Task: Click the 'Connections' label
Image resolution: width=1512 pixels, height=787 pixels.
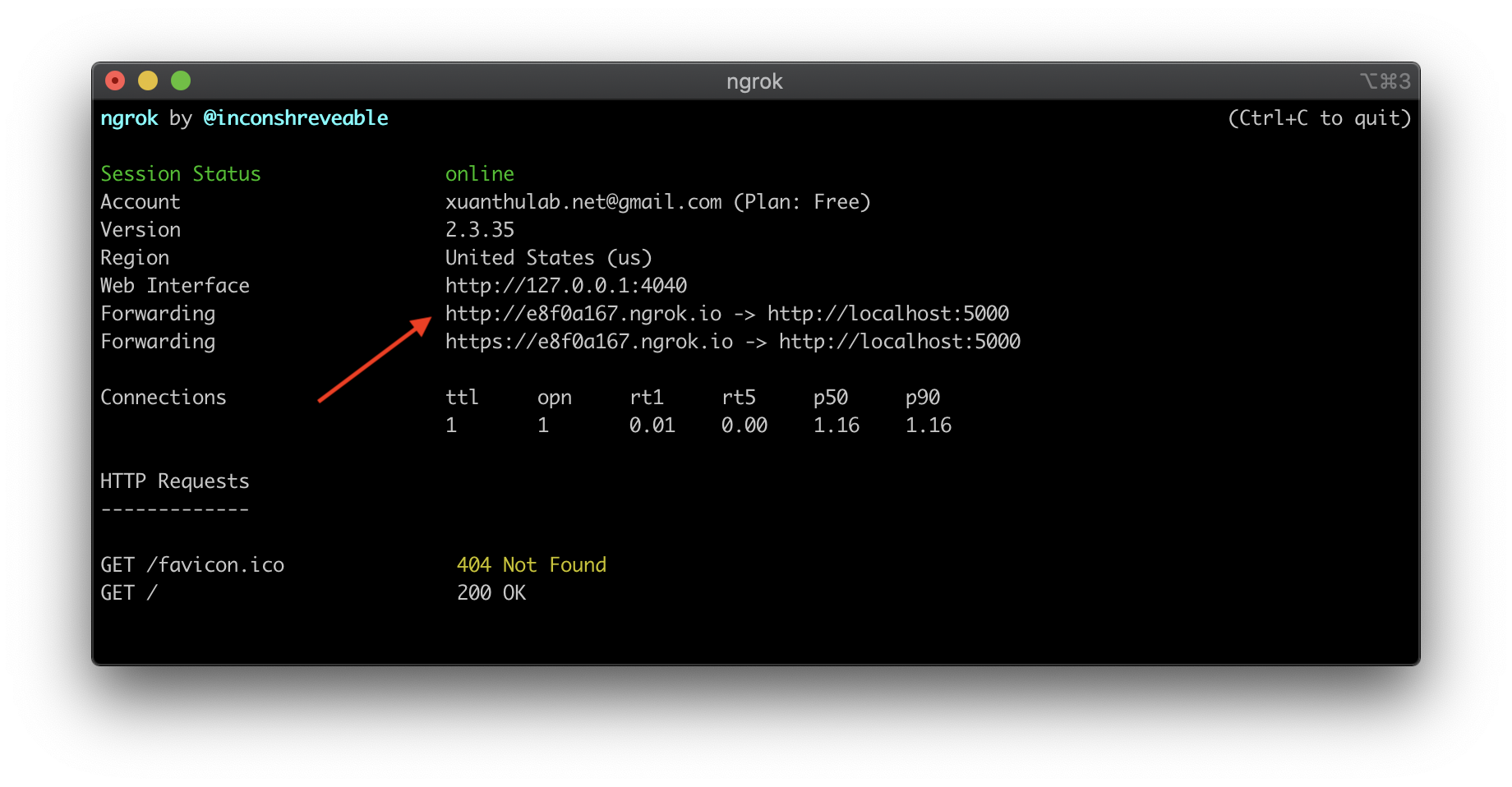Action: [164, 398]
